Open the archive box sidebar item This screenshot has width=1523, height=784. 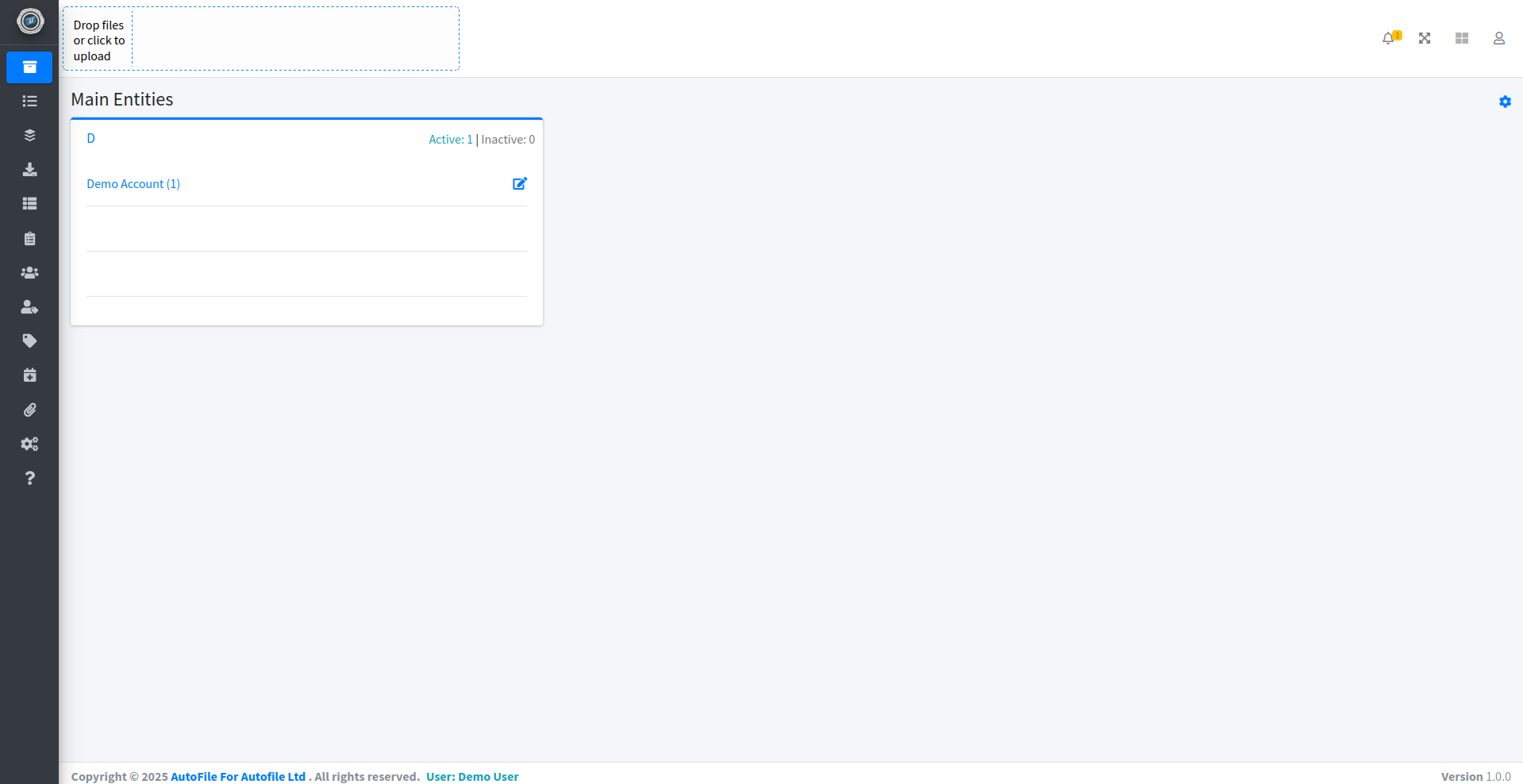pyautogui.click(x=29, y=67)
